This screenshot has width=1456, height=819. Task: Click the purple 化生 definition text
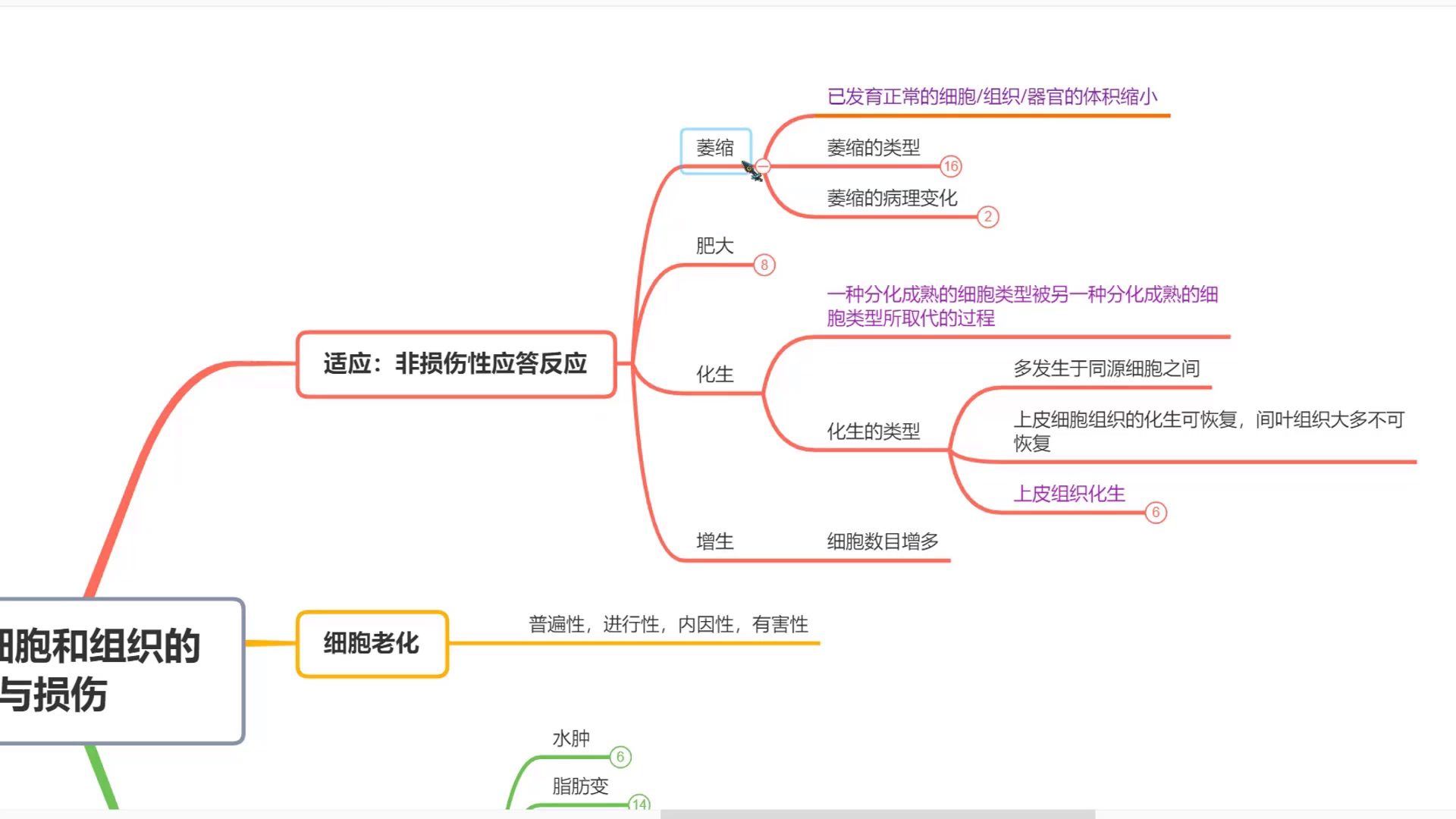pyautogui.click(x=1022, y=306)
